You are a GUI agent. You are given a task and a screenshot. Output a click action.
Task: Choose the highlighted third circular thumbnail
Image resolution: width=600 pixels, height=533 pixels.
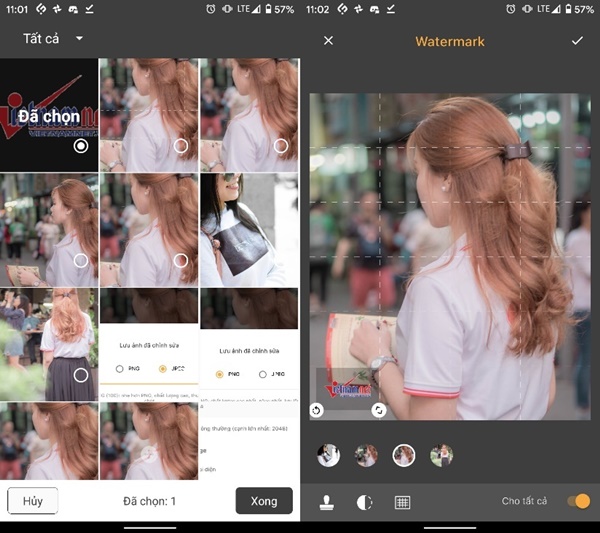[404, 456]
